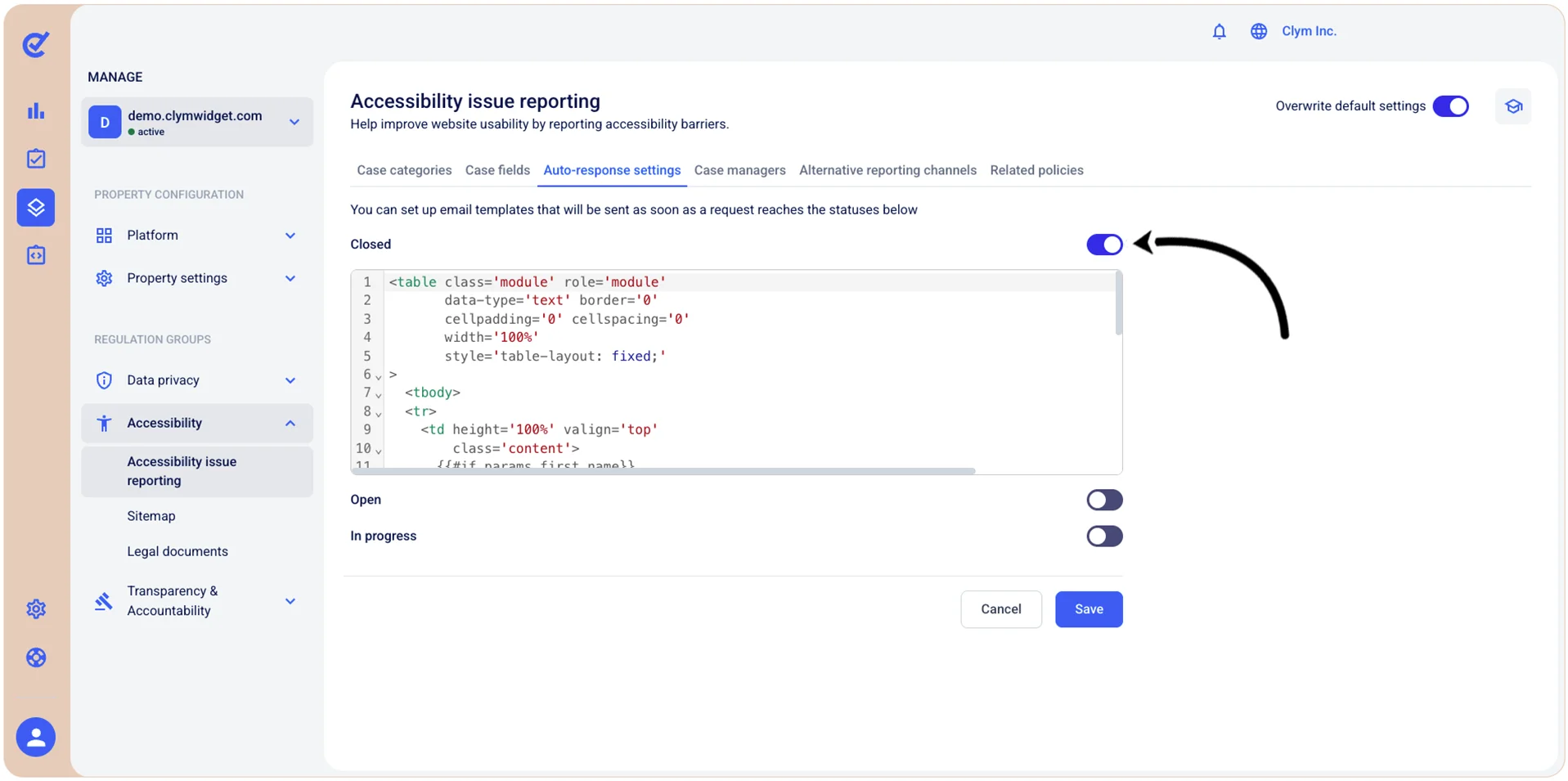Image resolution: width=1568 pixels, height=781 pixels.
Task: Open the help lifebuoy icon in sidebar
Action: coord(36,658)
